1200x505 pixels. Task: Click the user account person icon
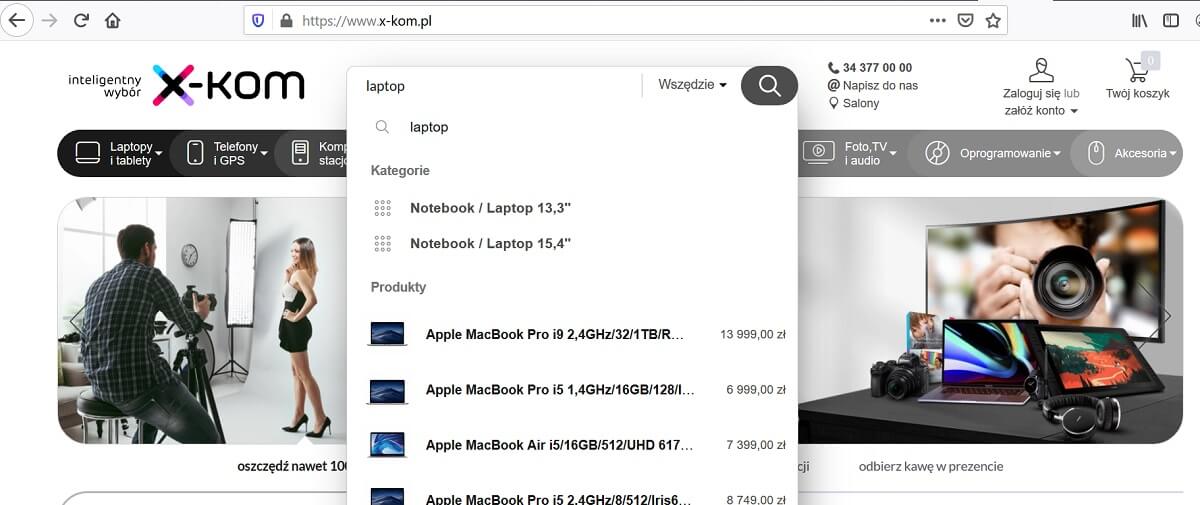tap(1041, 69)
